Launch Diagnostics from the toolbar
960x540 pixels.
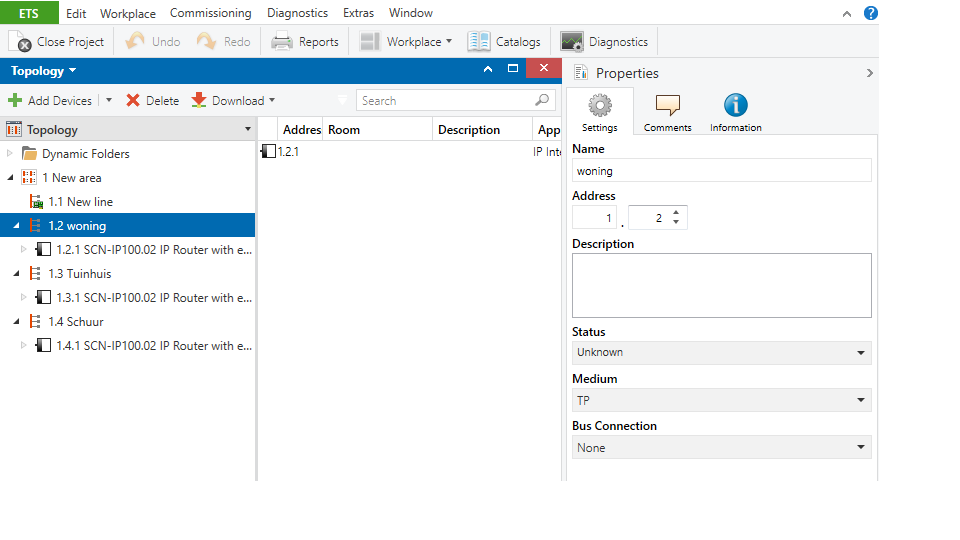click(x=572, y=42)
